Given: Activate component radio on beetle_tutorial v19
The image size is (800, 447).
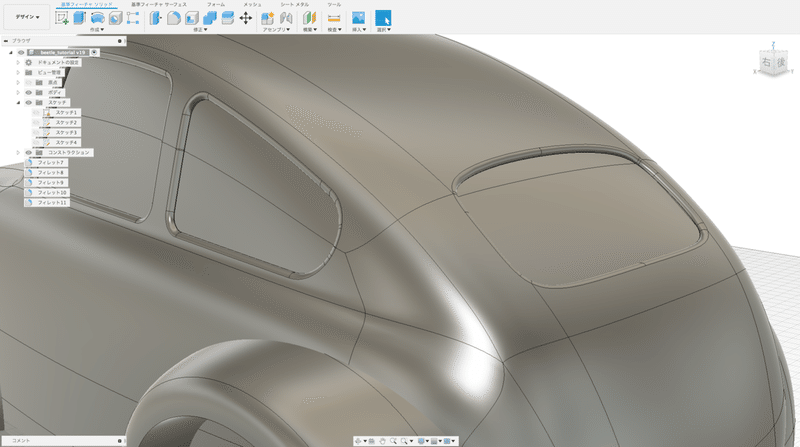Looking at the screenshot, I should 94,53.
